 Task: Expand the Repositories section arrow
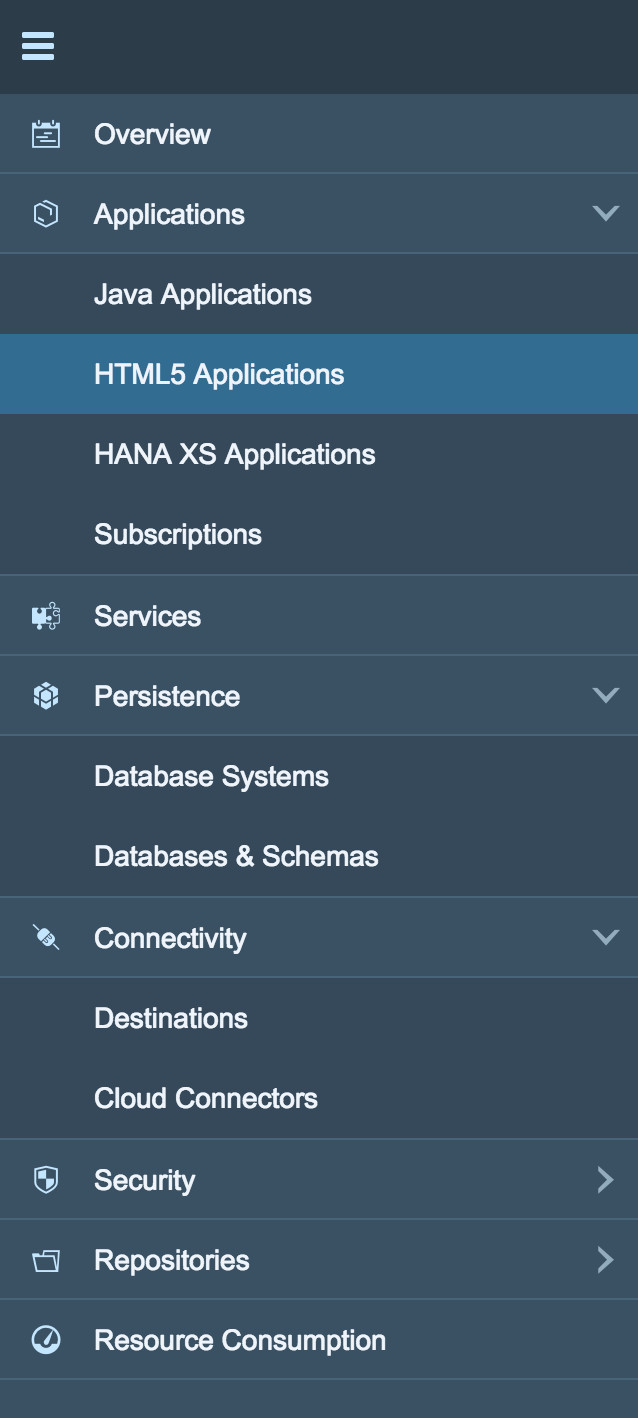605,1259
